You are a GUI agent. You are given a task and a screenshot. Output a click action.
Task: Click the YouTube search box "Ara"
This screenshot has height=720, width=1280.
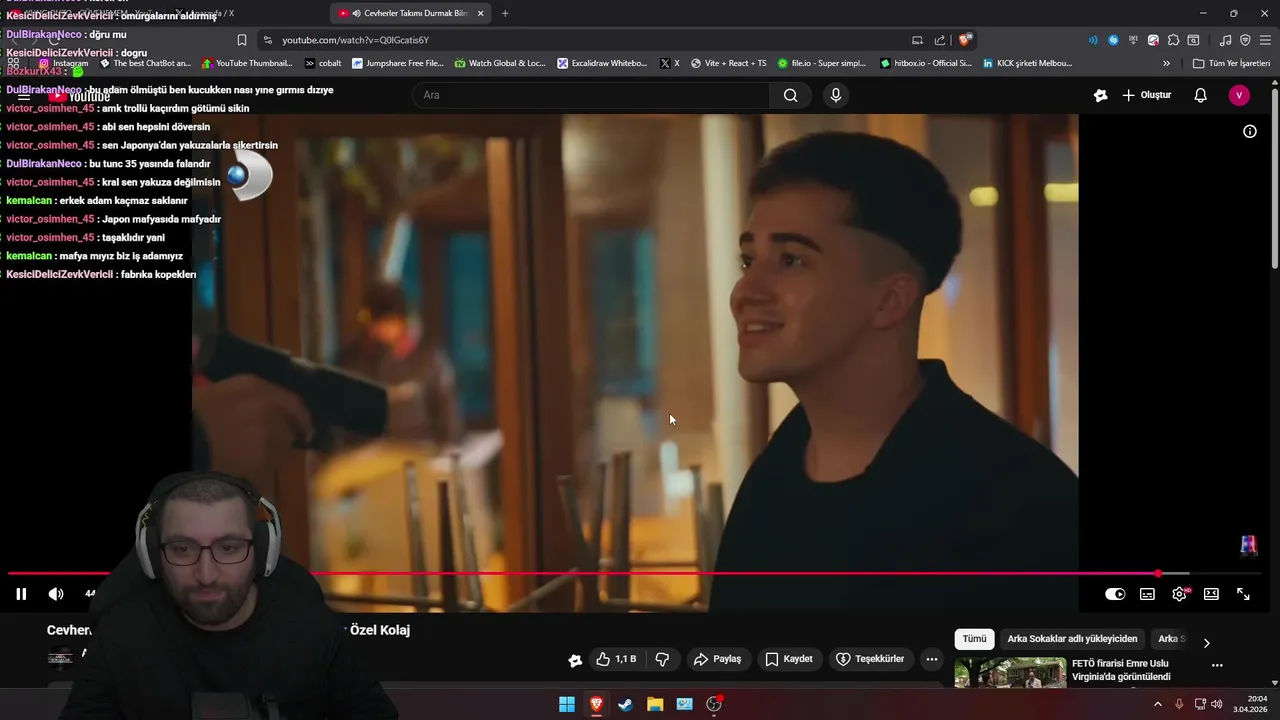pos(590,95)
